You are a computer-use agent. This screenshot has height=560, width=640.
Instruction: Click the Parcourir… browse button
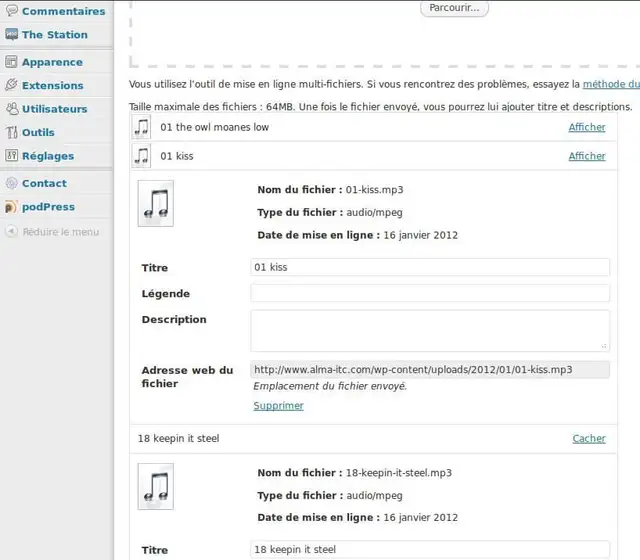coord(454,8)
